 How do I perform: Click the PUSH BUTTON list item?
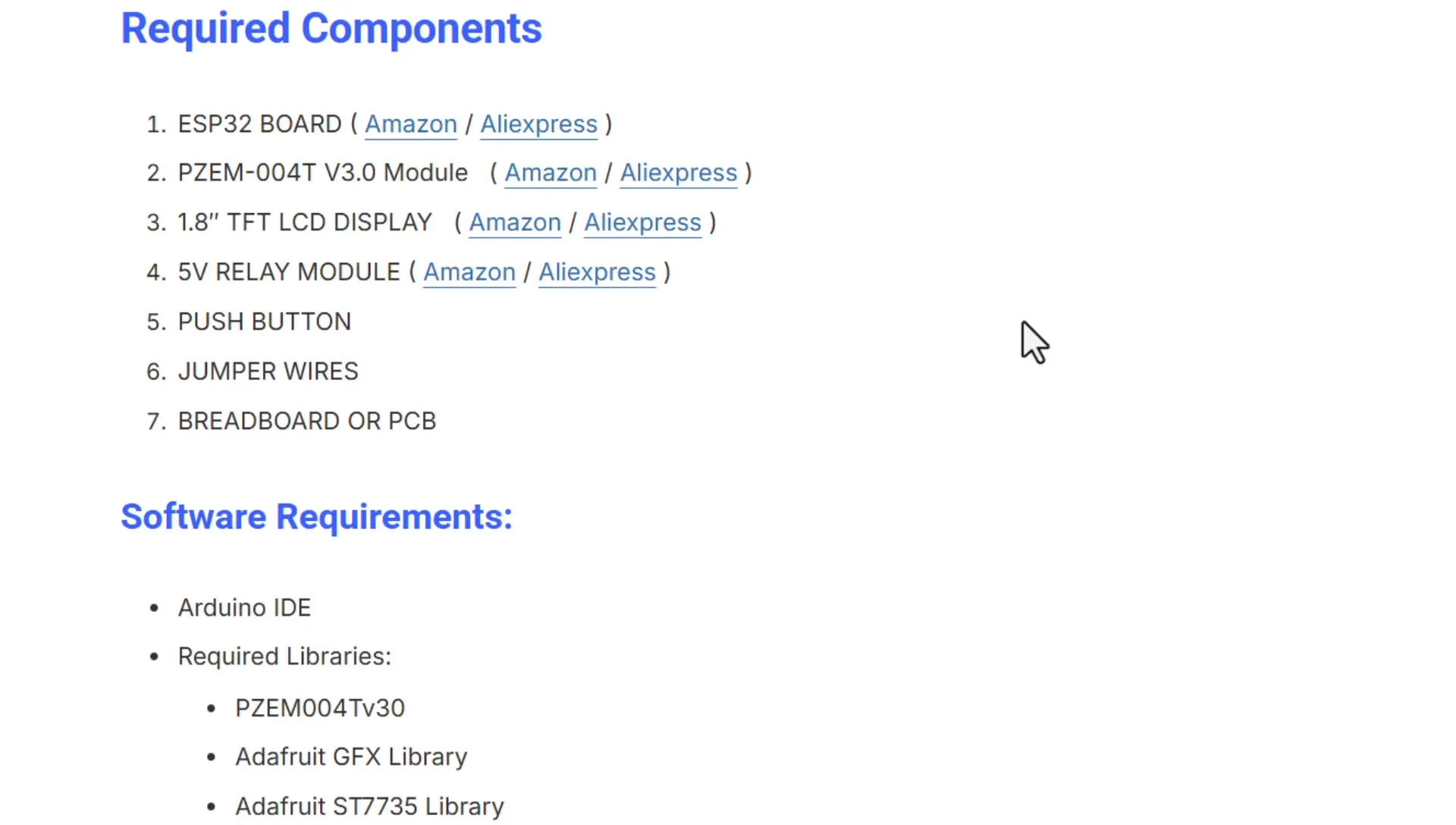click(265, 322)
